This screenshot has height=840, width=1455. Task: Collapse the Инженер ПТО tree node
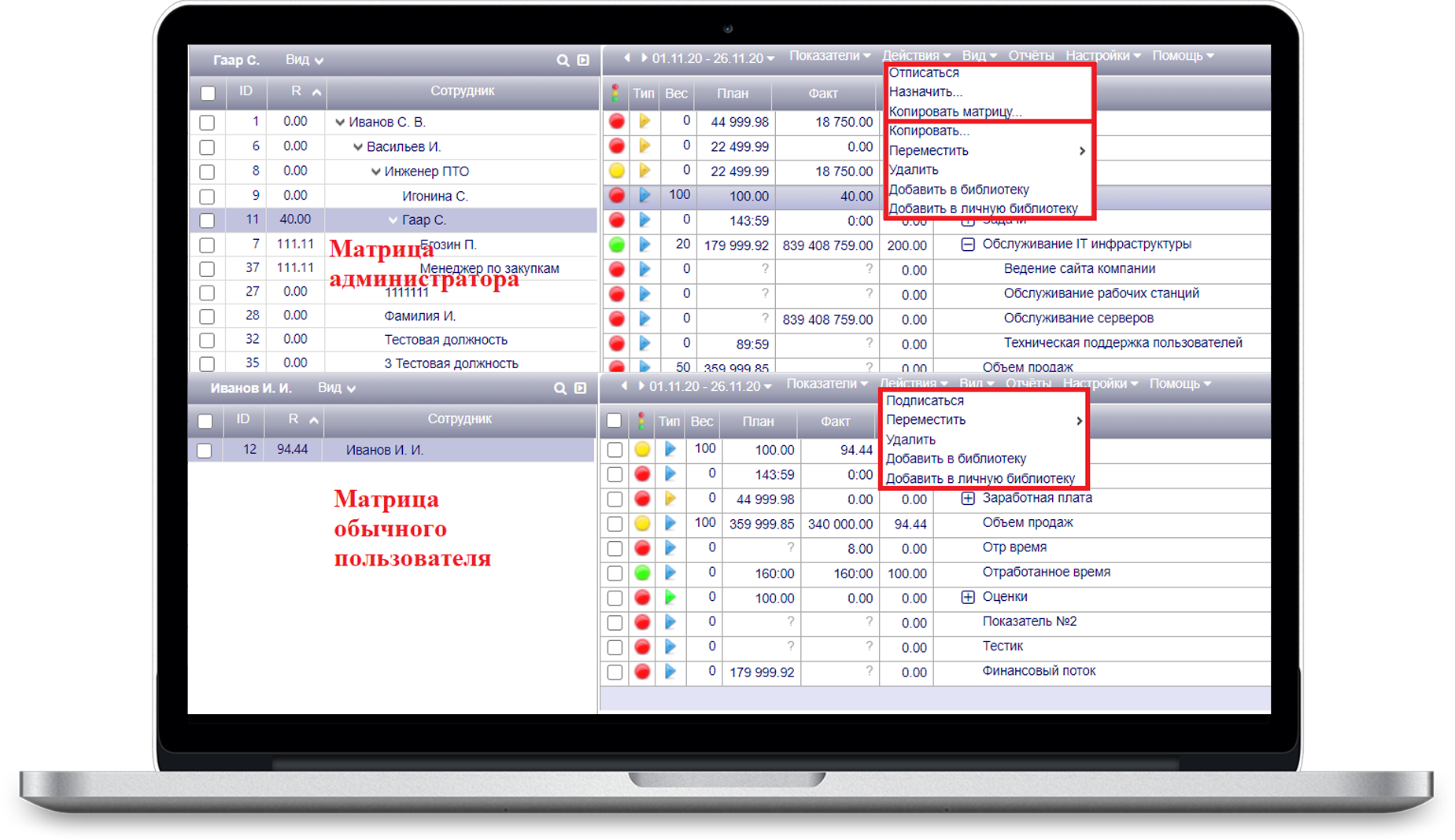click(x=375, y=171)
